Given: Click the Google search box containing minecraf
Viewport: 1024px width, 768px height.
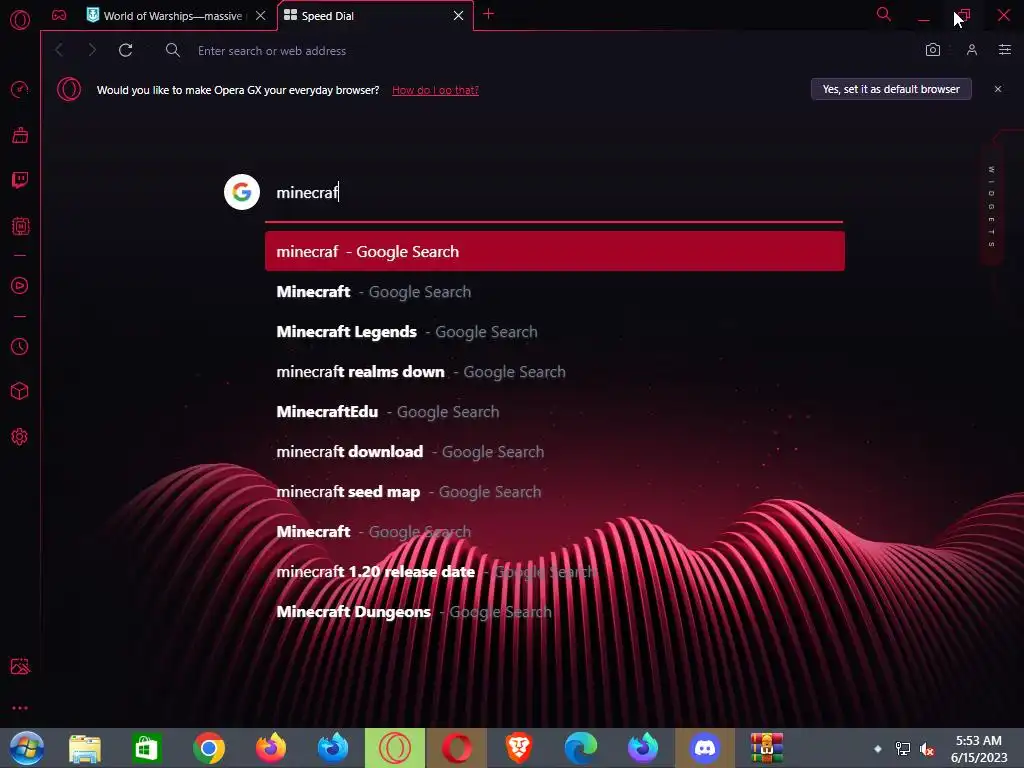Looking at the screenshot, I should click(554, 193).
